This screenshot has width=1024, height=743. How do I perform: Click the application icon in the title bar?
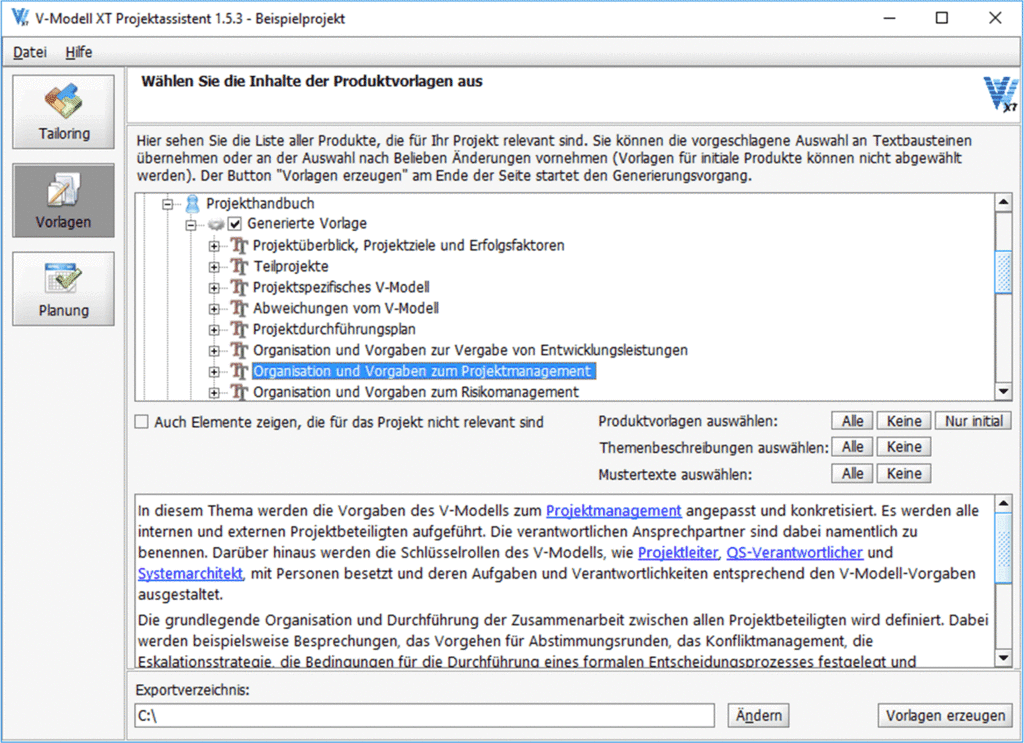tap(20, 18)
